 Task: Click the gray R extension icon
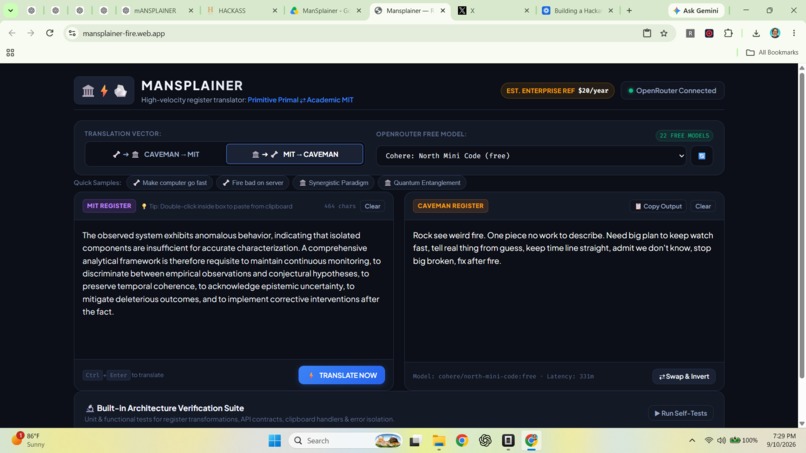tap(690, 33)
